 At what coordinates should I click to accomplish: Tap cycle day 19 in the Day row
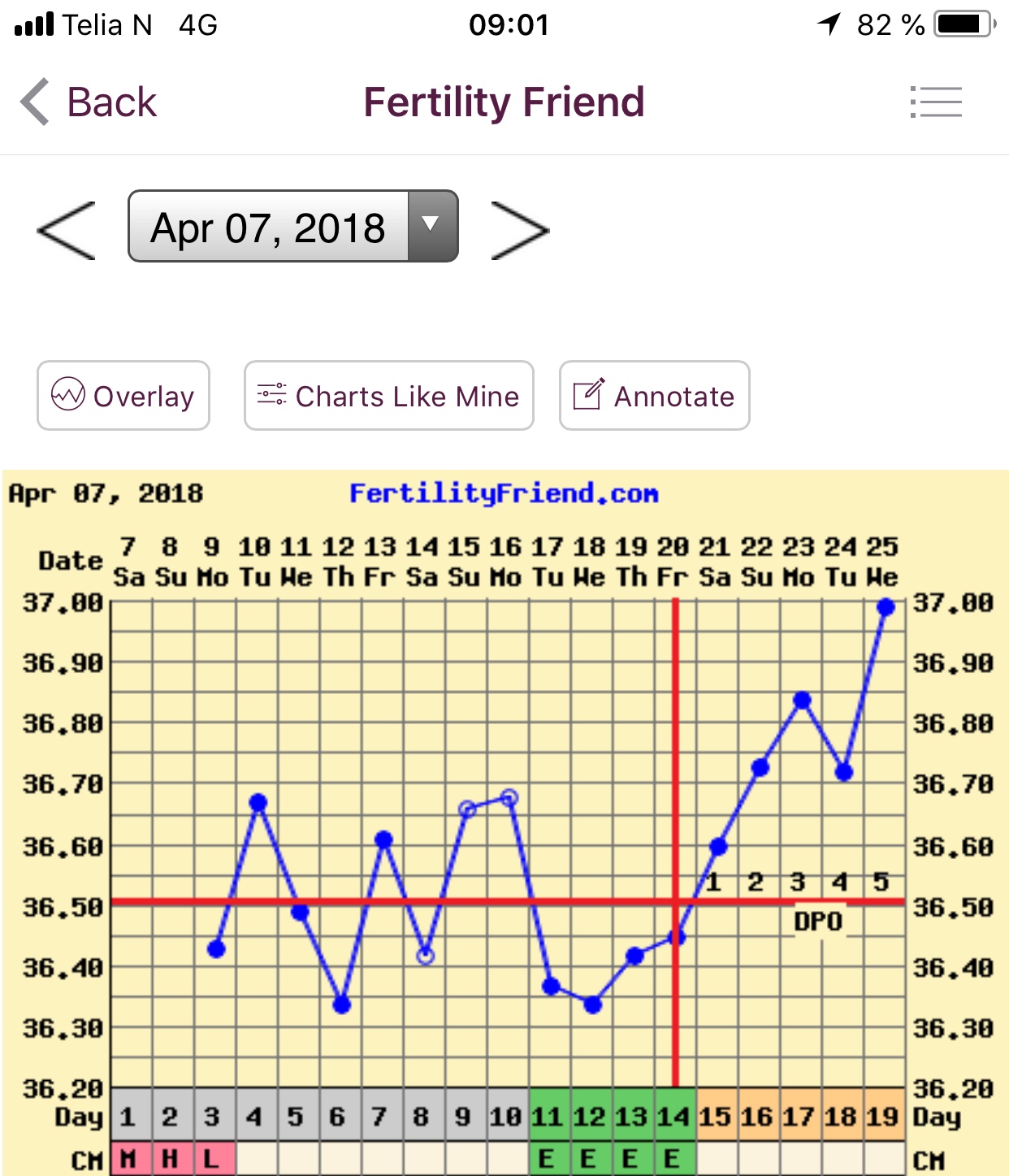coord(882,1117)
